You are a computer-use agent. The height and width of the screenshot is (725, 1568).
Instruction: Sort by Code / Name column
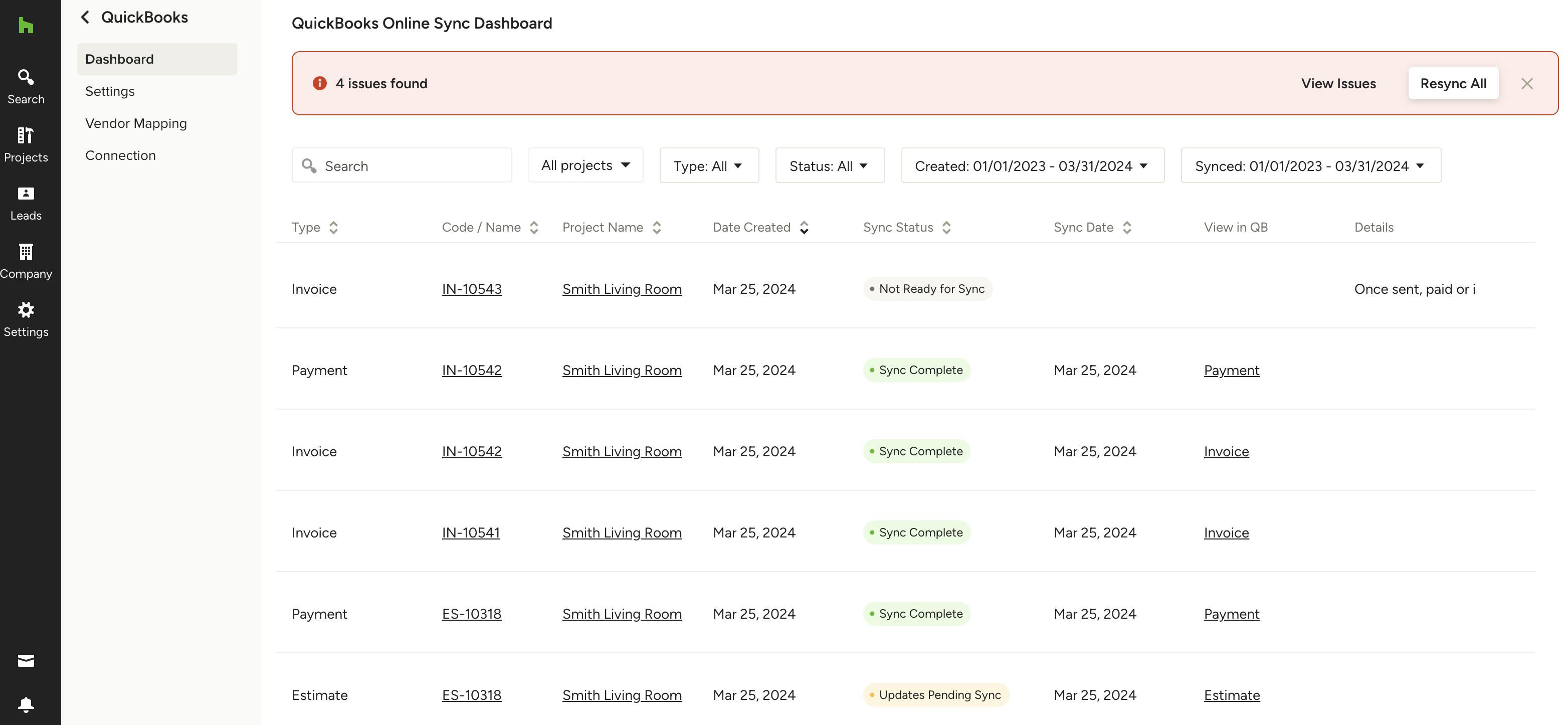click(534, 228)
